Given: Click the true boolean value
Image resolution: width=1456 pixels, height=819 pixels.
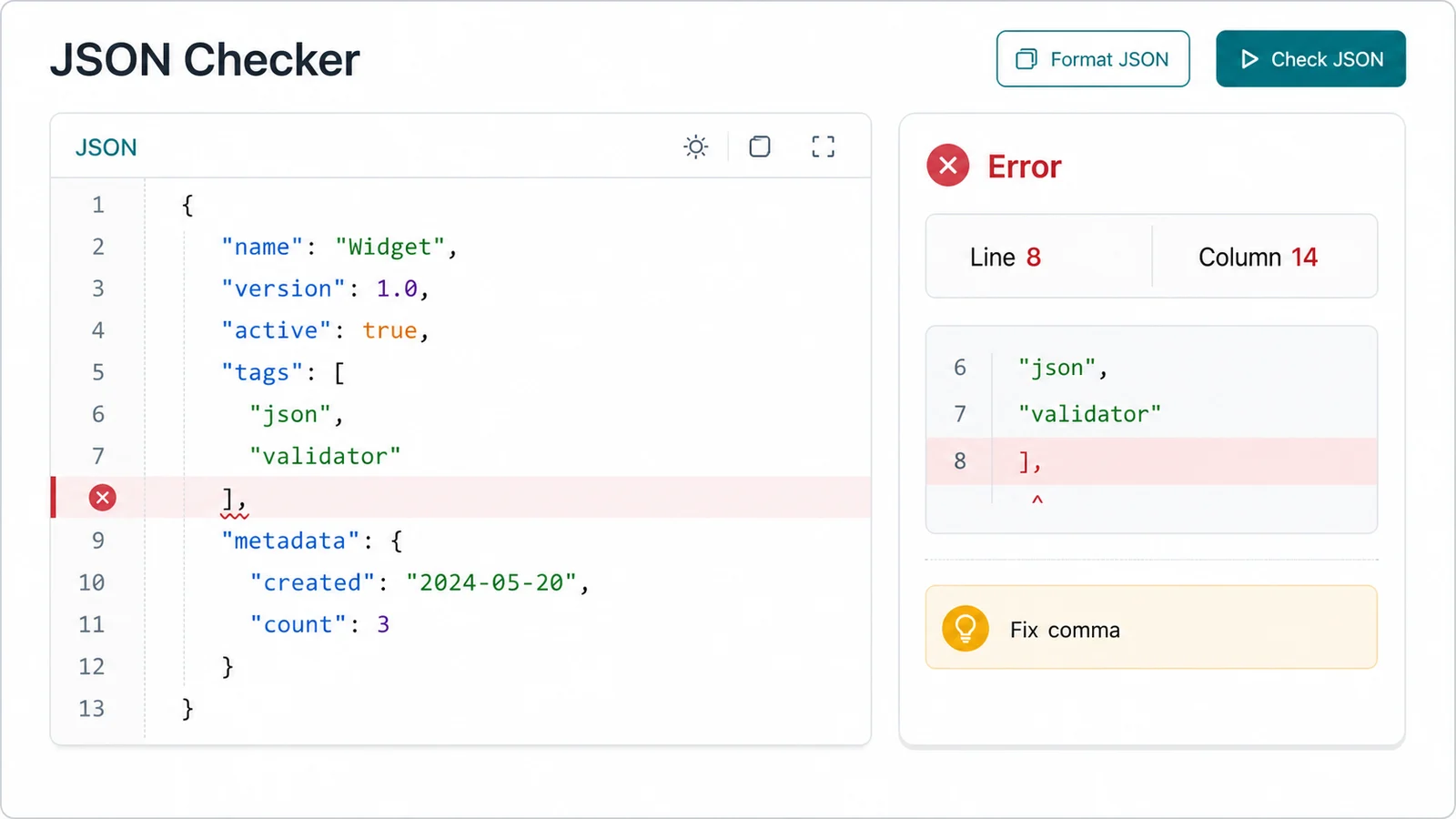Looking at the screenshot, I should click(x=389, y=330).
